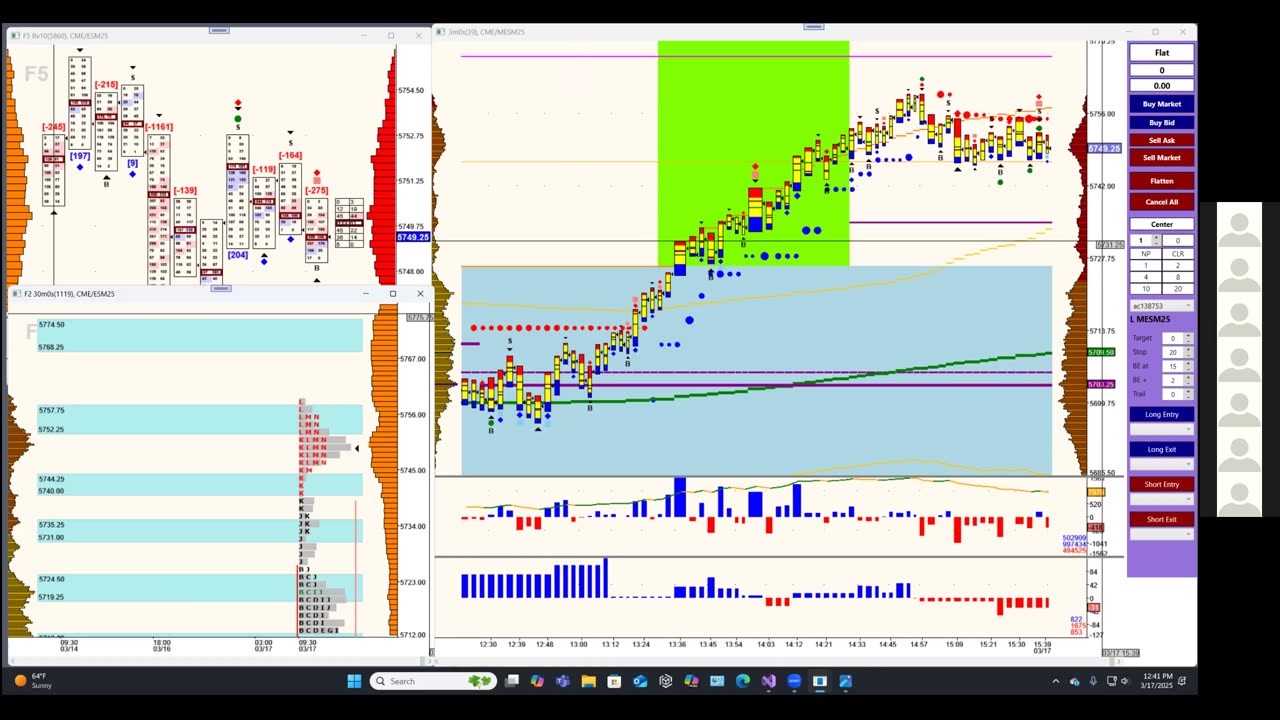Adjust the order quantity stepper arrow

coord(1156,237)
